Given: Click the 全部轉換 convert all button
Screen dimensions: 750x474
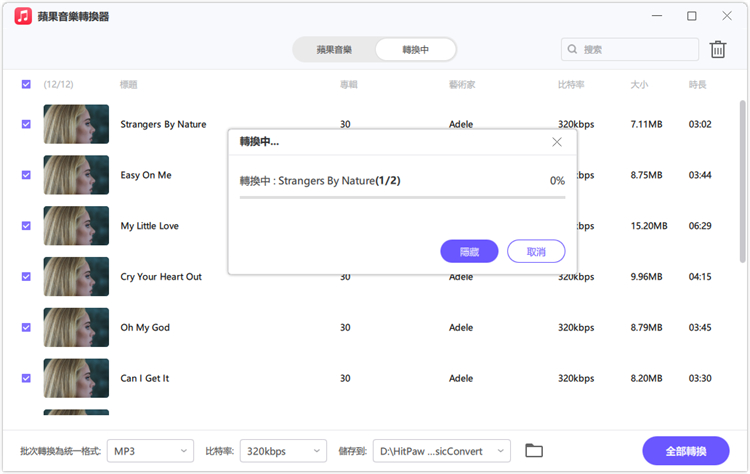Looking at the screenshot, I should point(685,451).
